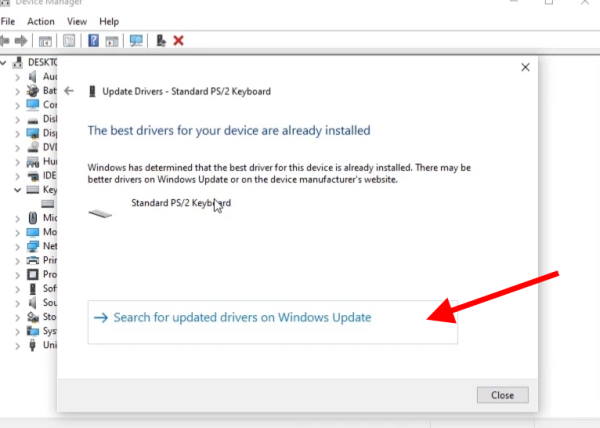Expand the Audio category chevron
The height and width of the screenshot is (428, 600).
(x=18, y=77)
